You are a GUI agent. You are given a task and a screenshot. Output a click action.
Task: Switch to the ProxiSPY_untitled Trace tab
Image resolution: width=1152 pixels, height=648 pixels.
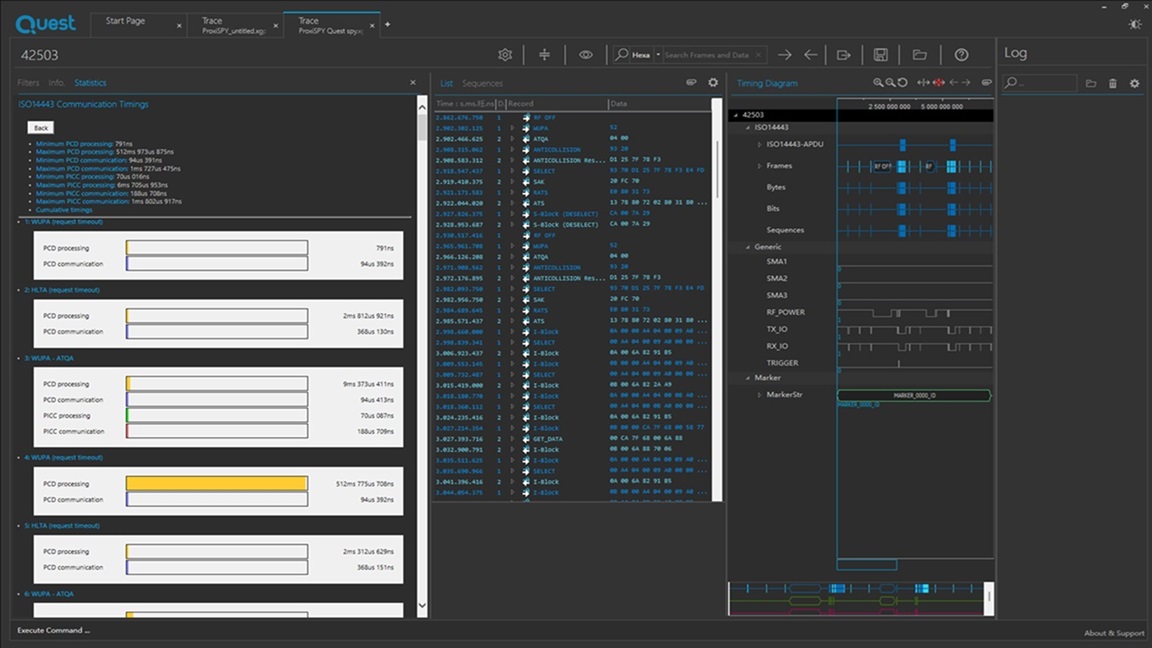click(234, 26)
